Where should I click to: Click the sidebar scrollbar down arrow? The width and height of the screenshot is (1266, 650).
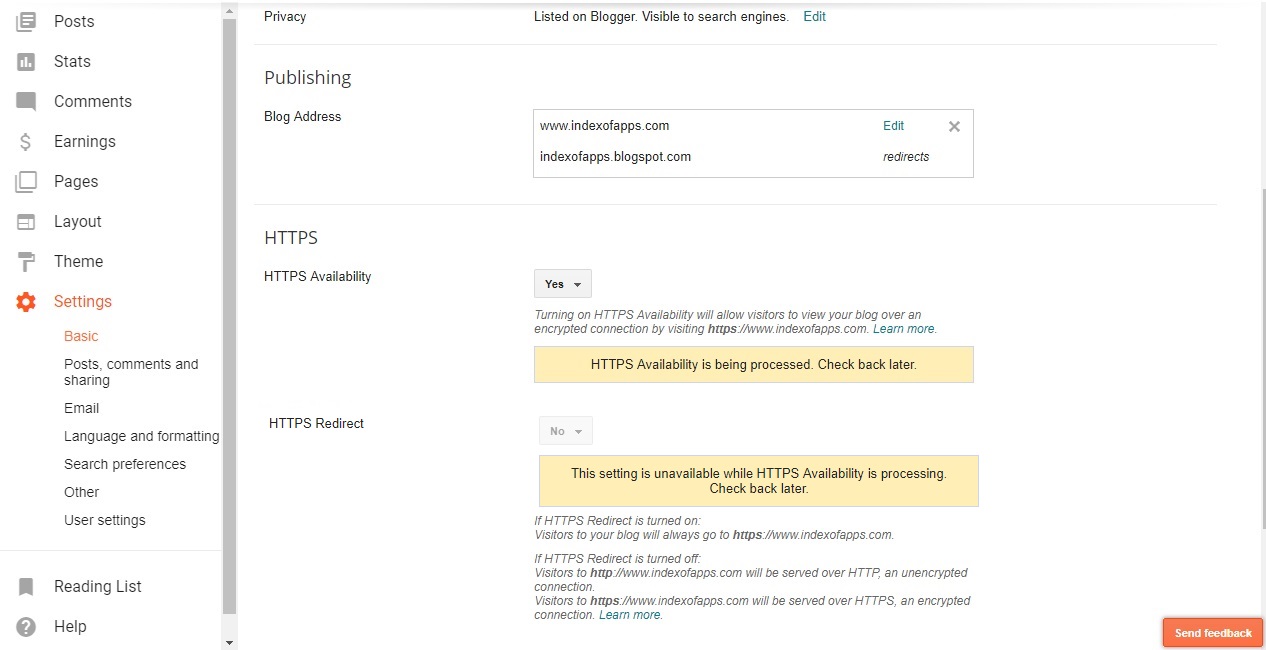click(229, 641)
